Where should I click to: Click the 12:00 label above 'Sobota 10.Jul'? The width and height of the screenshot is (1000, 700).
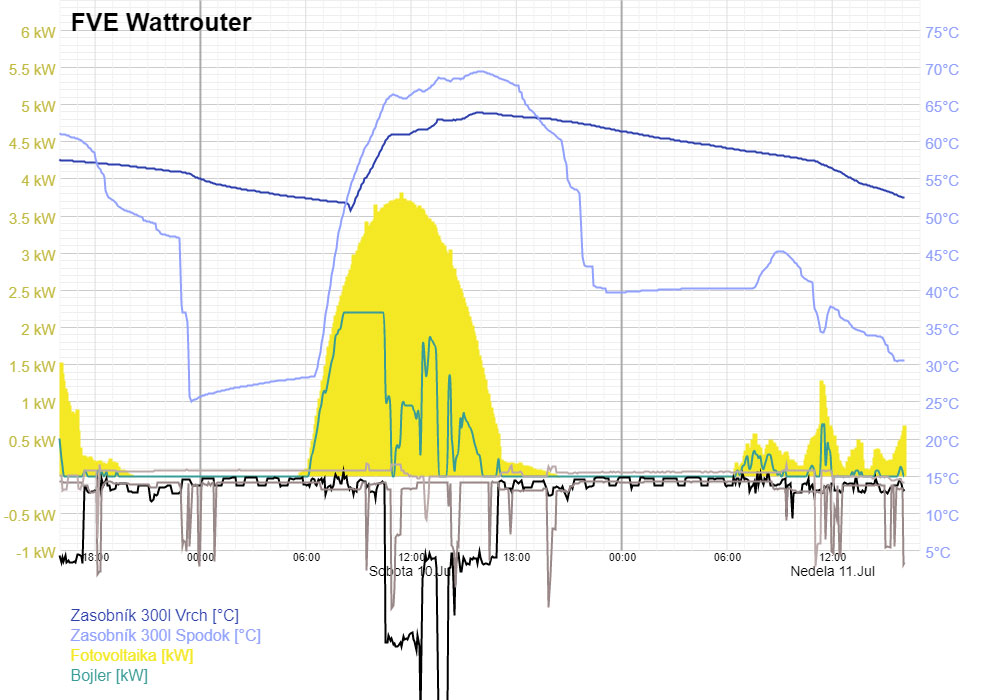[411, 557]
